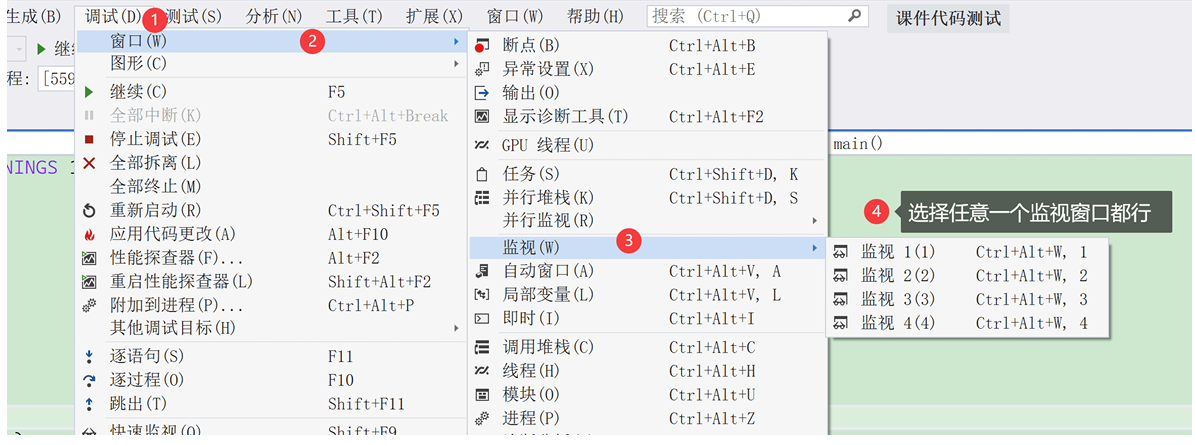Click the 停止调试(E) red square icon
Image resolution: width=1195 pixels, height=445 pixels.
pos(89,139)
